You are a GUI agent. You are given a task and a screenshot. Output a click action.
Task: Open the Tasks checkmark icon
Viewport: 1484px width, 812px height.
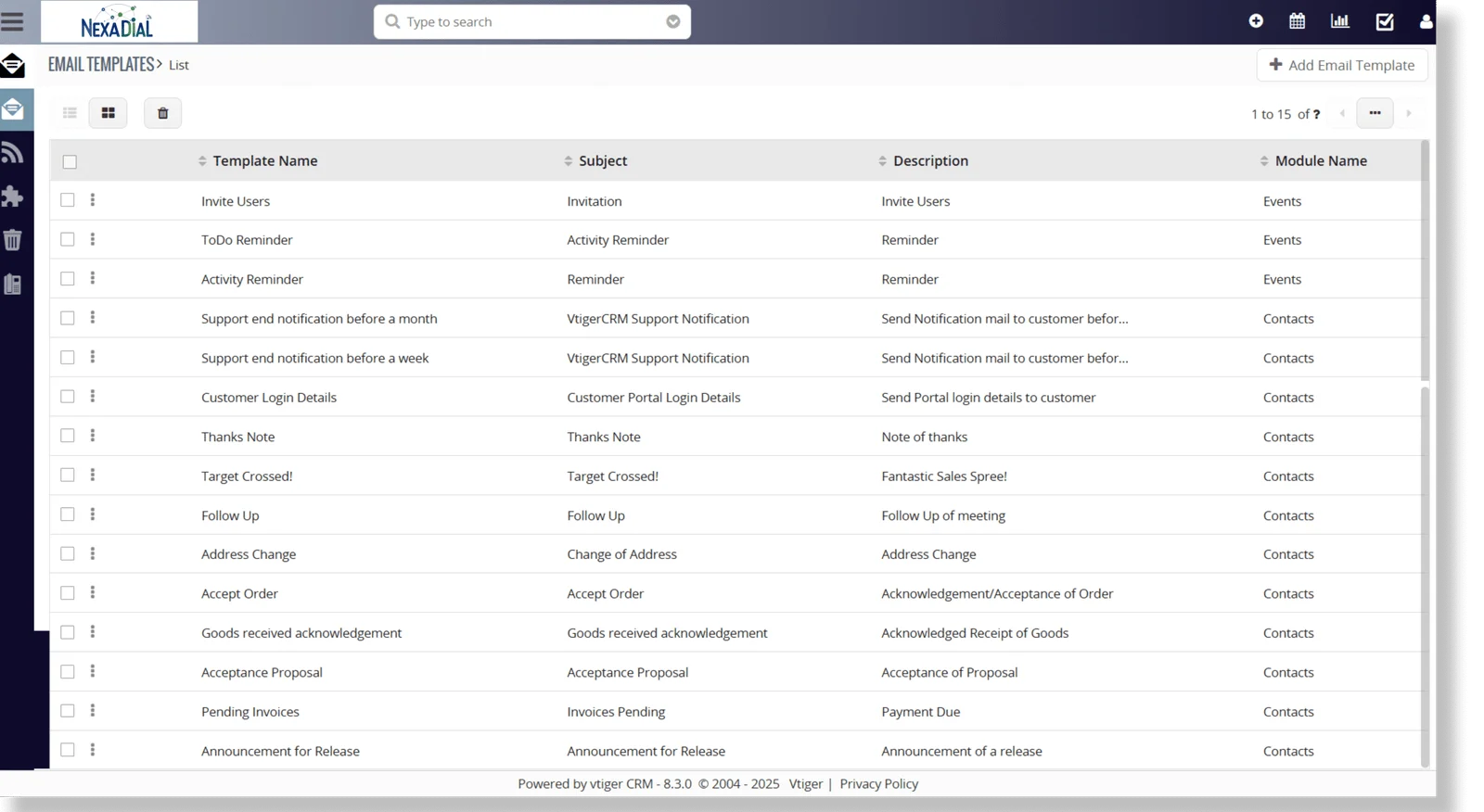click(1384, 21)
